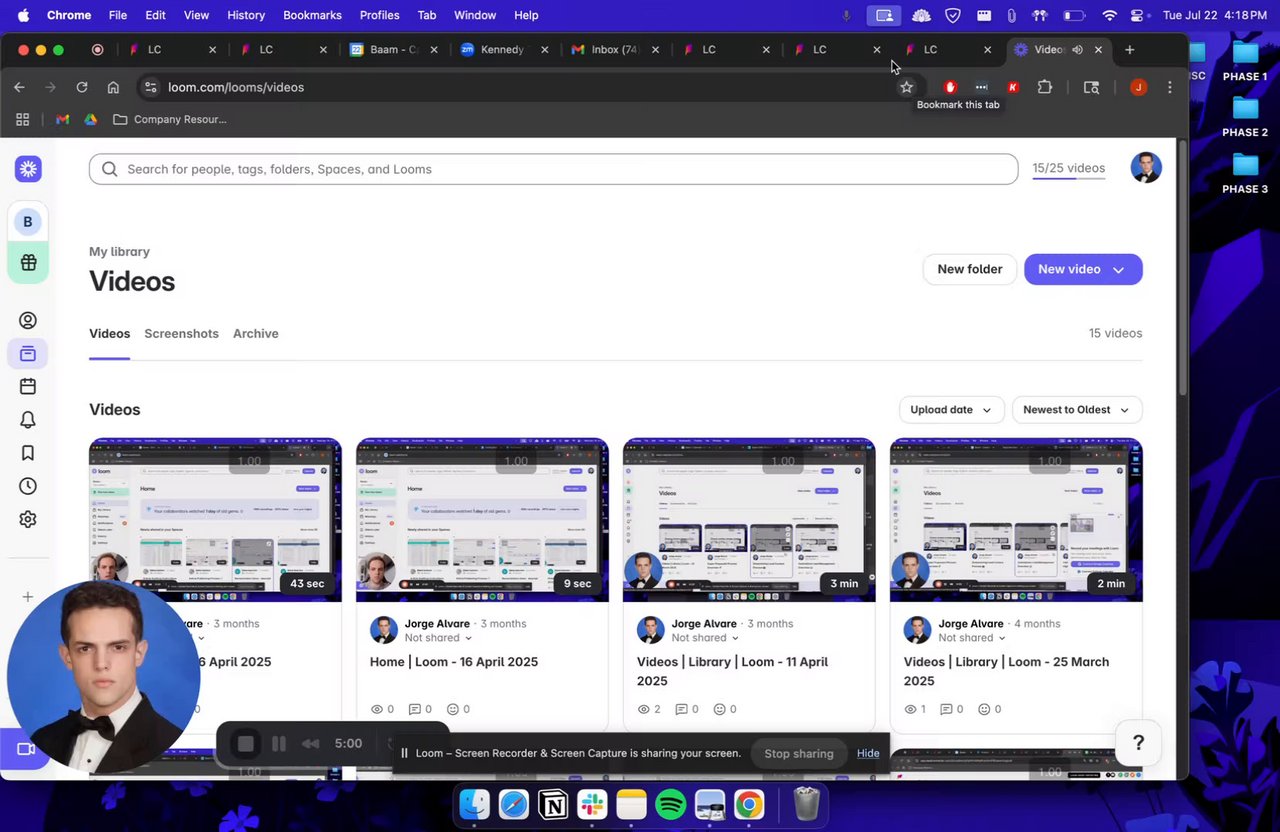Open the Meetings calendar icon in sidebar
The image size is (1280, 832).
point(28,386)
